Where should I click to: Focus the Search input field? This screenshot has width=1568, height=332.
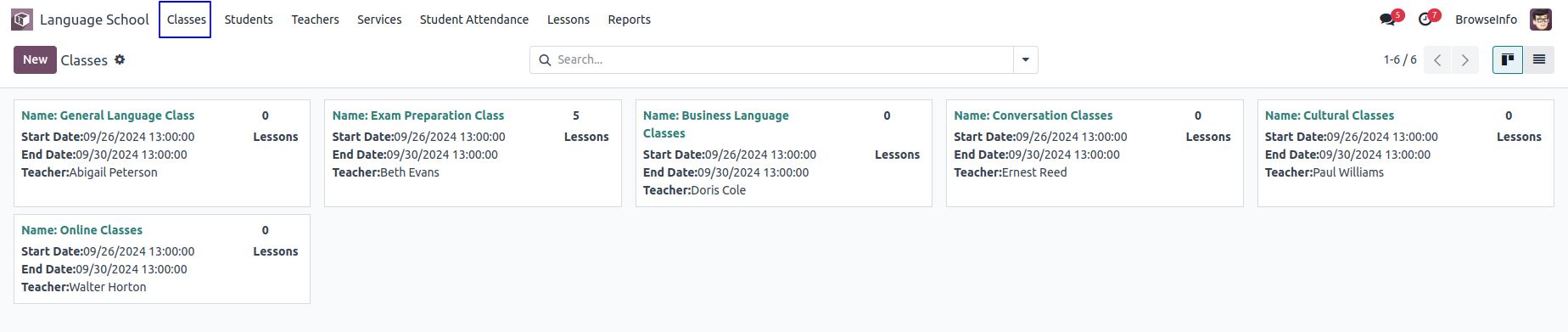pos(782,59)
